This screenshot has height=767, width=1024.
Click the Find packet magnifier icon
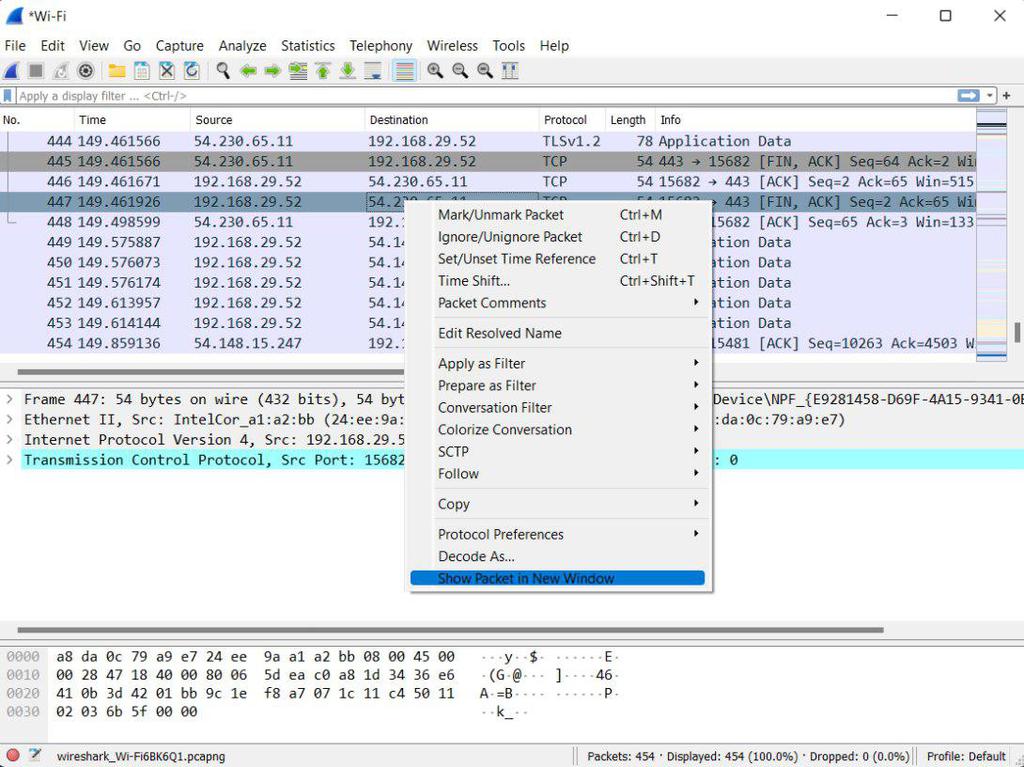pyautogui.click(x=223, y=71)
